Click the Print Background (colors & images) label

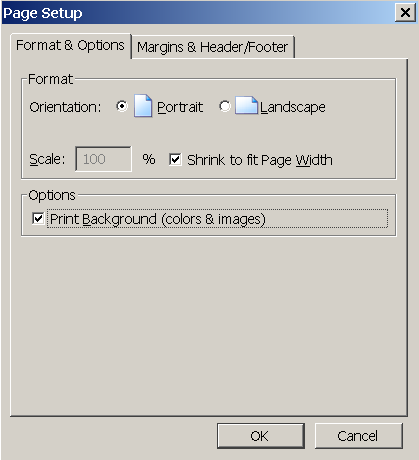(158, 219)
